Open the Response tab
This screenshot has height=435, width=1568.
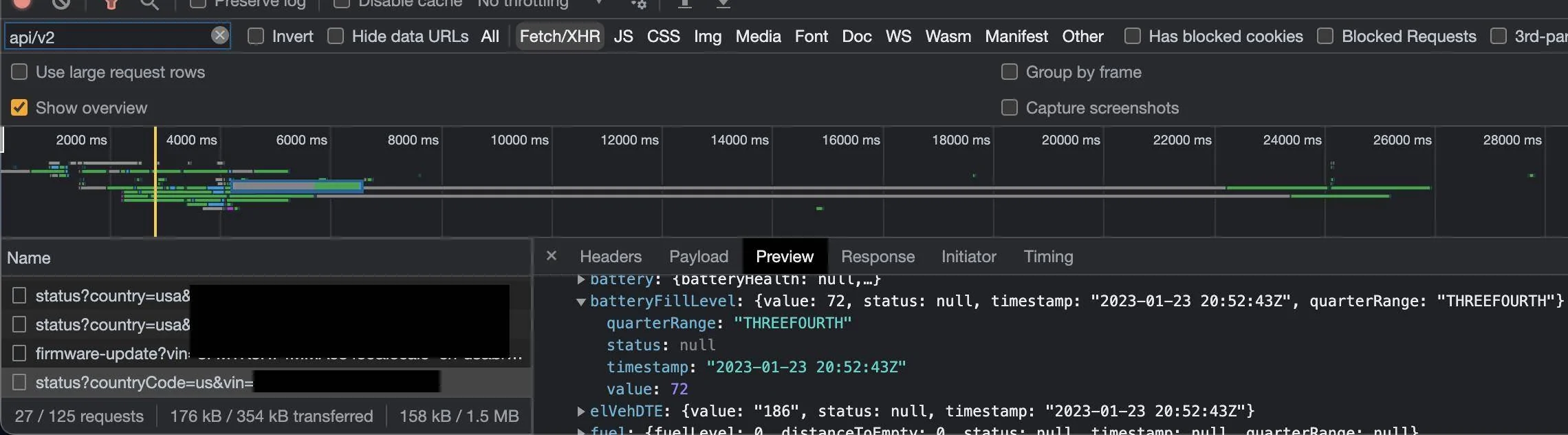pos(878,257)
